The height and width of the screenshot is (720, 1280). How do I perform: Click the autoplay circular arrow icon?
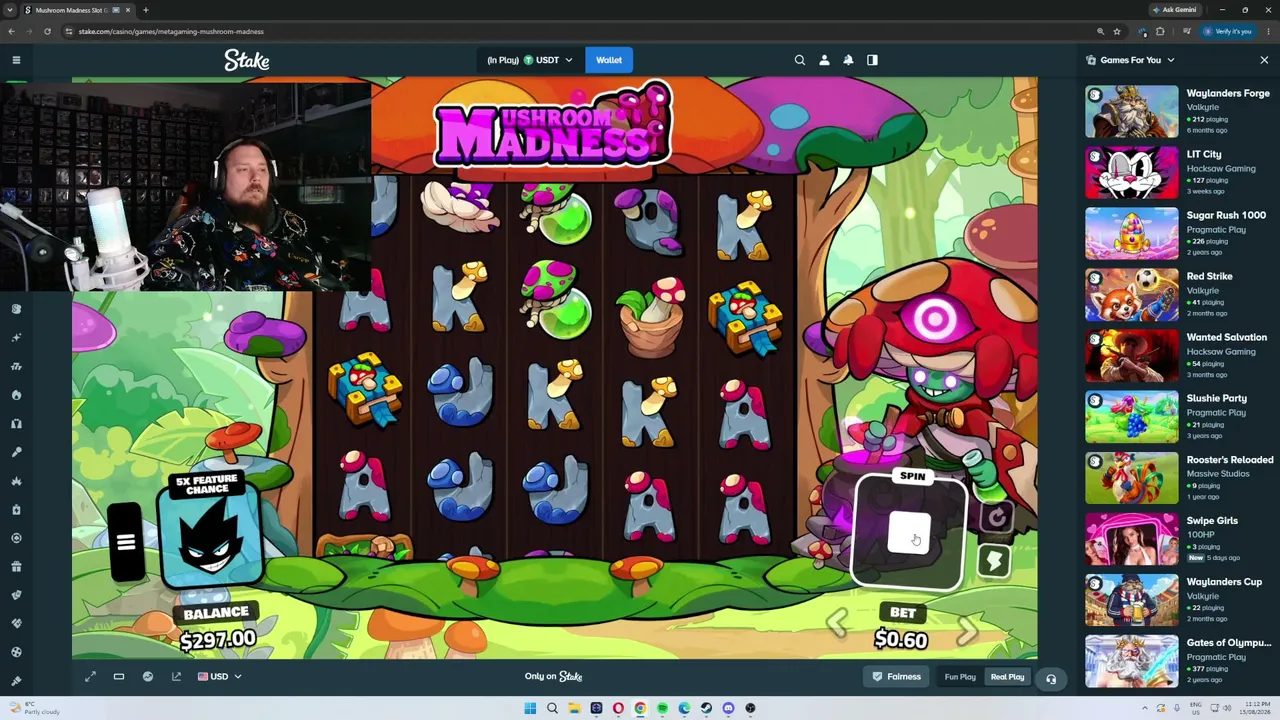click(996, 517)
